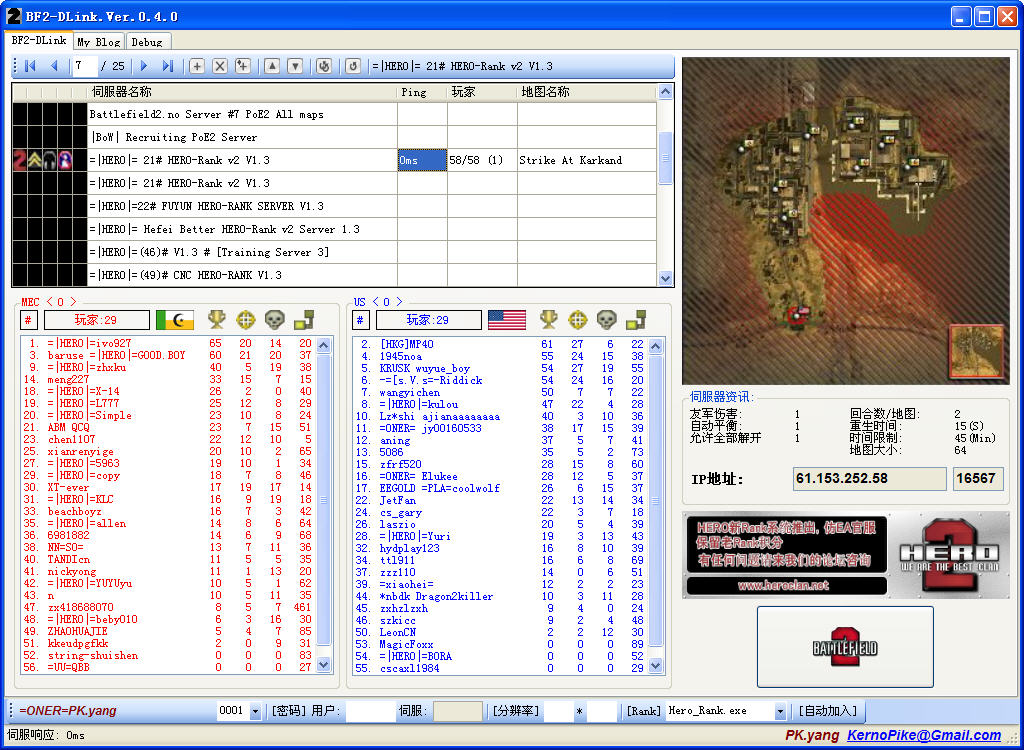Click the US team # button

click(x=360, y=320)
